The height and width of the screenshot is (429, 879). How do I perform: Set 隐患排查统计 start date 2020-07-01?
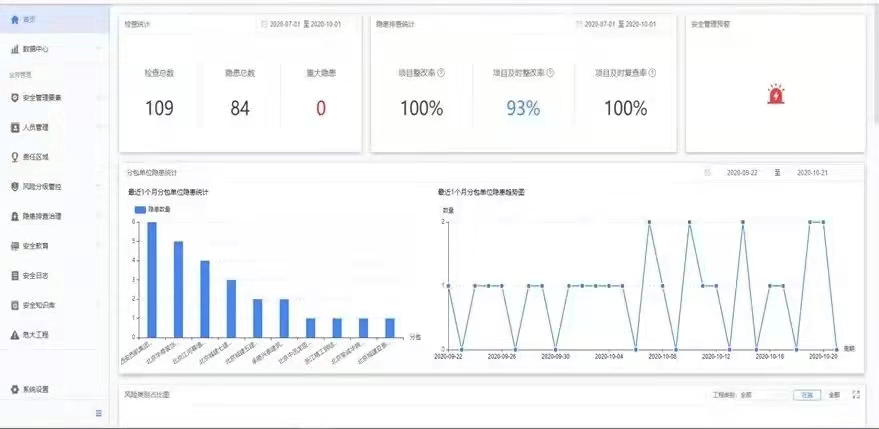pos(600,24)
